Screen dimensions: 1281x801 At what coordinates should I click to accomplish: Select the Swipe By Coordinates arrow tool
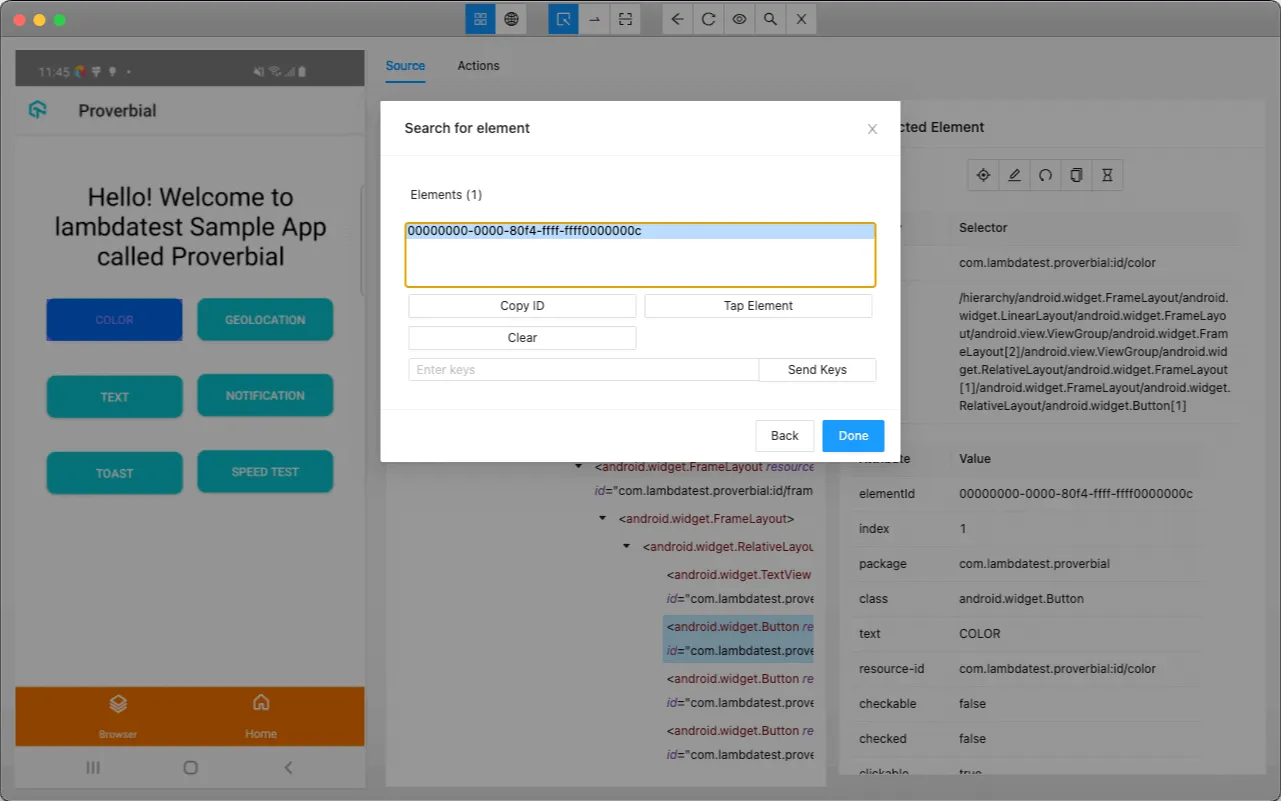(x=594, y=19)
